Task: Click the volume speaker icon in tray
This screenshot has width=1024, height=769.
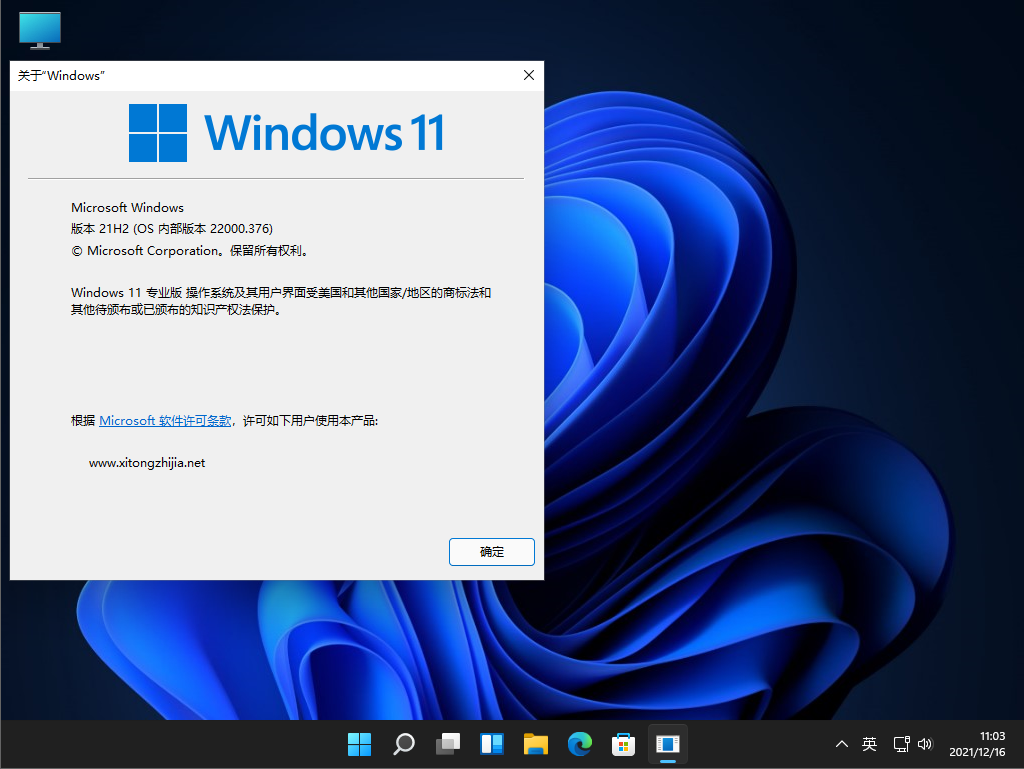Action: click(x=924, y=744)
